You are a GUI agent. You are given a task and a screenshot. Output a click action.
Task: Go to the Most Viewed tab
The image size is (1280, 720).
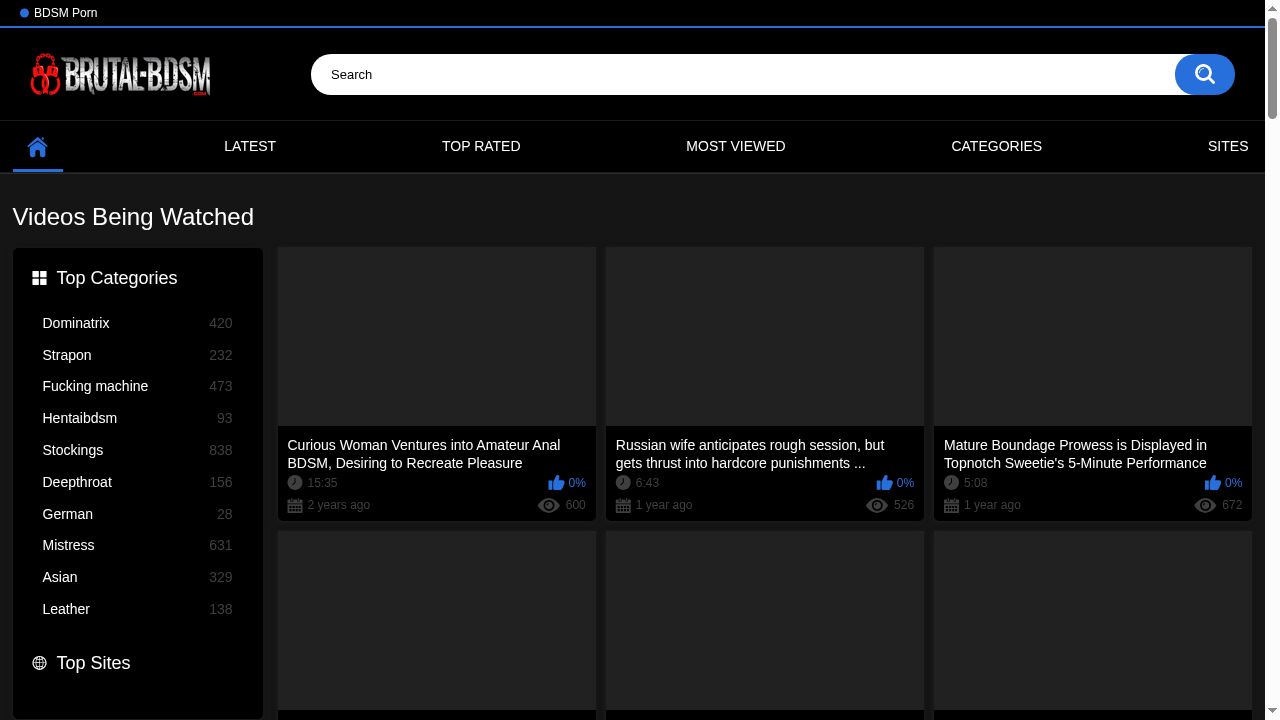pyautogui.click(x=735, y=146)
